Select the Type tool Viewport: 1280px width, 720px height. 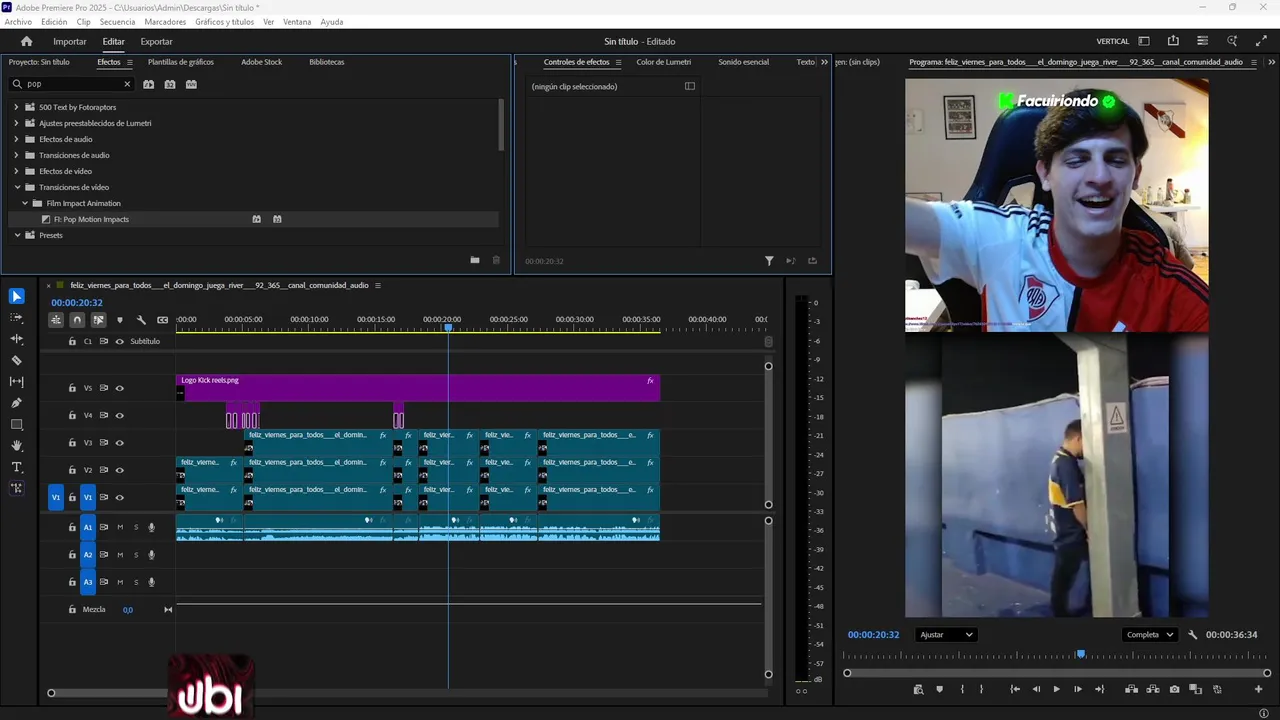coord(16,467)
